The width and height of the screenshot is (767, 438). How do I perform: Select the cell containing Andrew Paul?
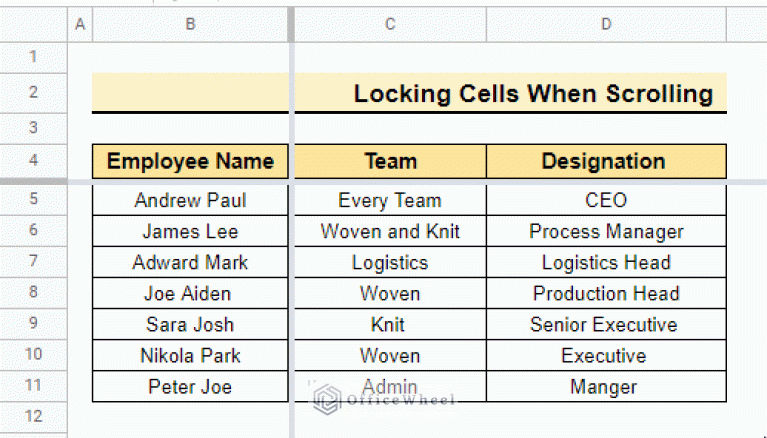[190, 200]
